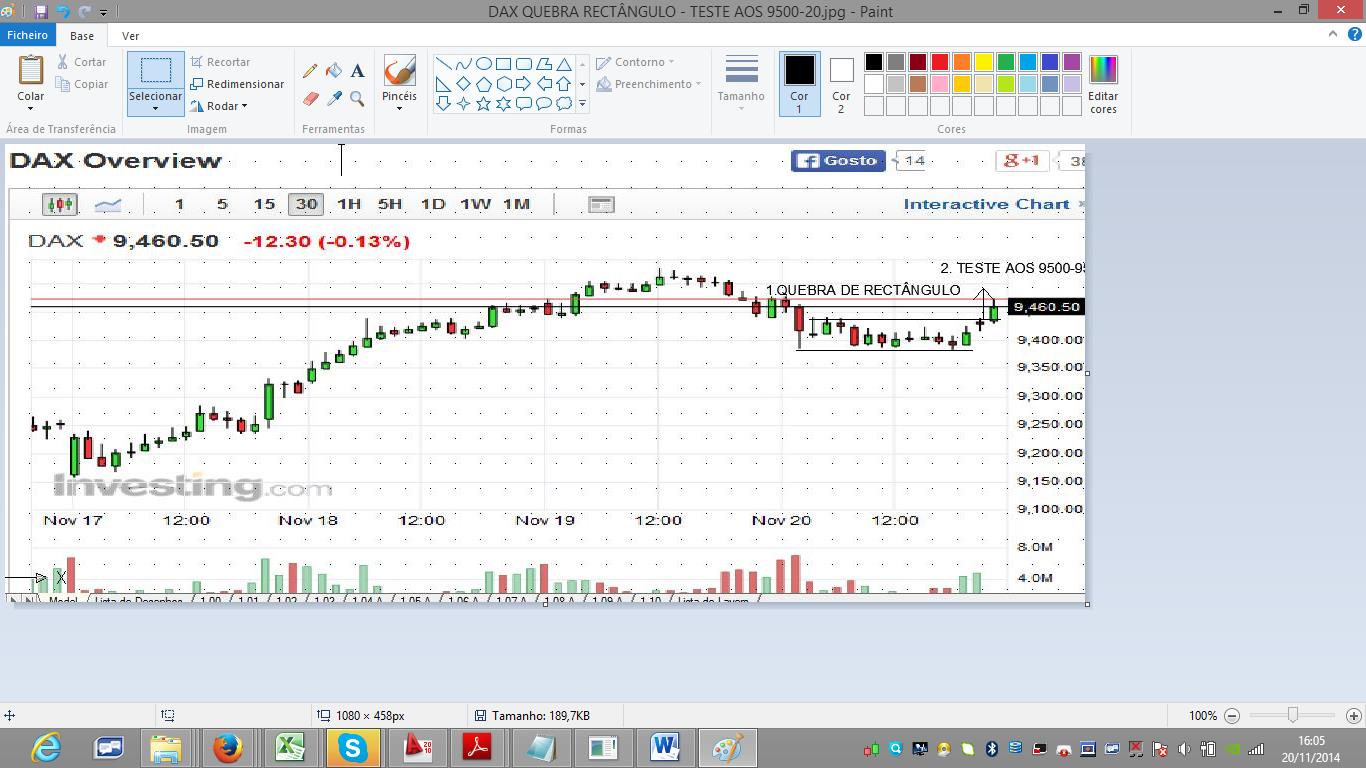The width and height of the screenshot is (1366, 768).
Task: Expand the Selecionar options arrow
Action: click(x=155, y=107)
